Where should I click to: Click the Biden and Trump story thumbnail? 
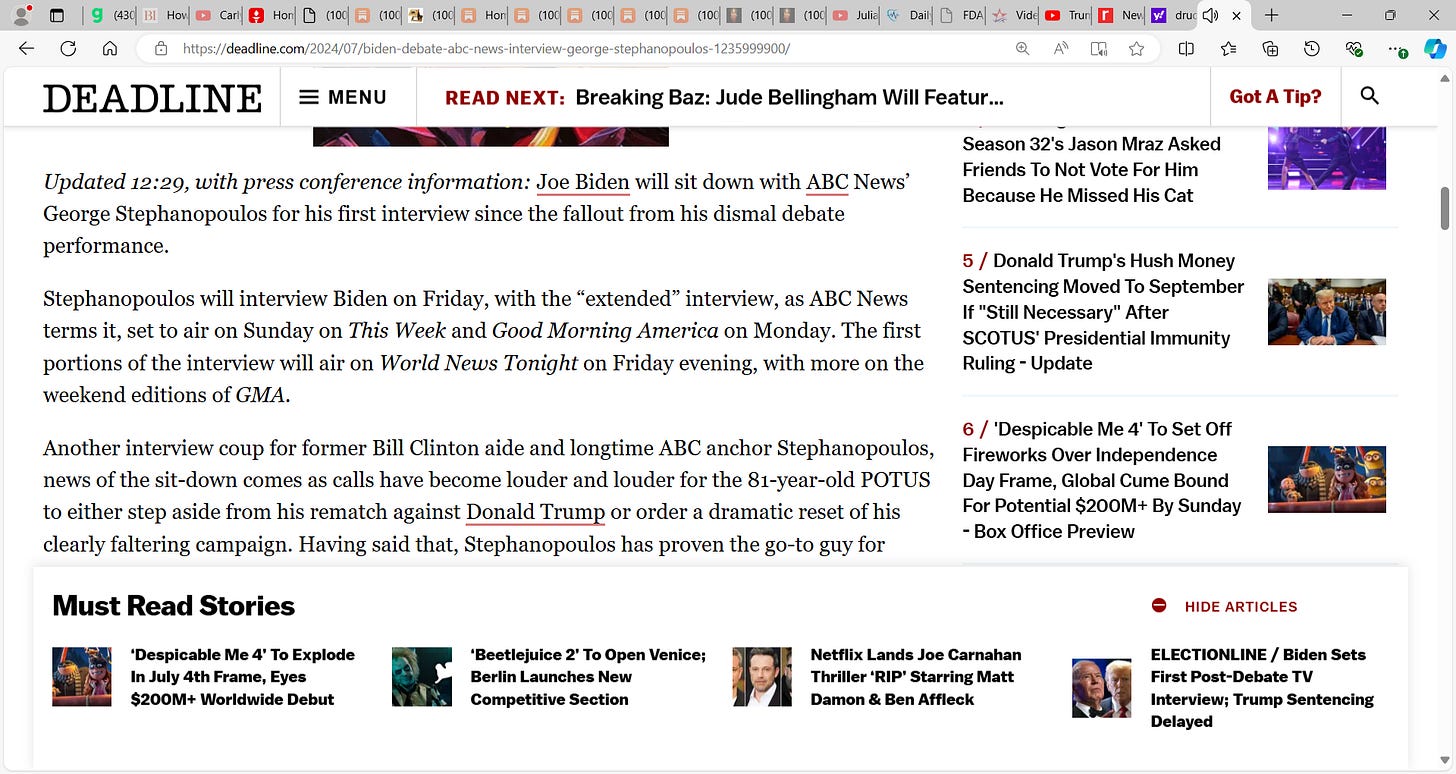click(x=1102, y=688)
